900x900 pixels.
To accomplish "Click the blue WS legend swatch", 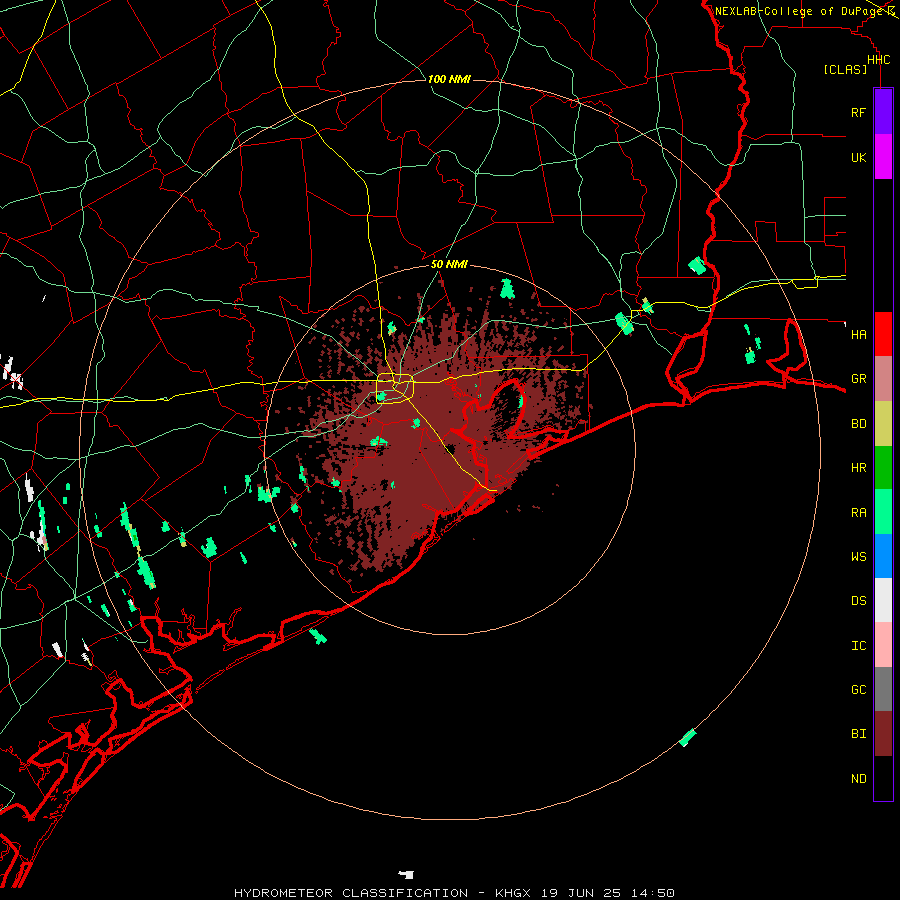I will pos(883,556).
